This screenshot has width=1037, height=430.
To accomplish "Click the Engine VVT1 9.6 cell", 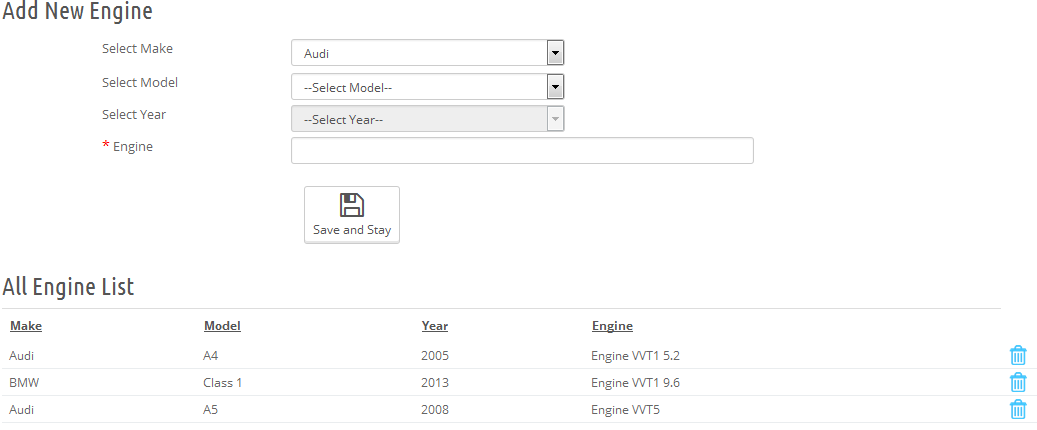I will tap(635, 382).
